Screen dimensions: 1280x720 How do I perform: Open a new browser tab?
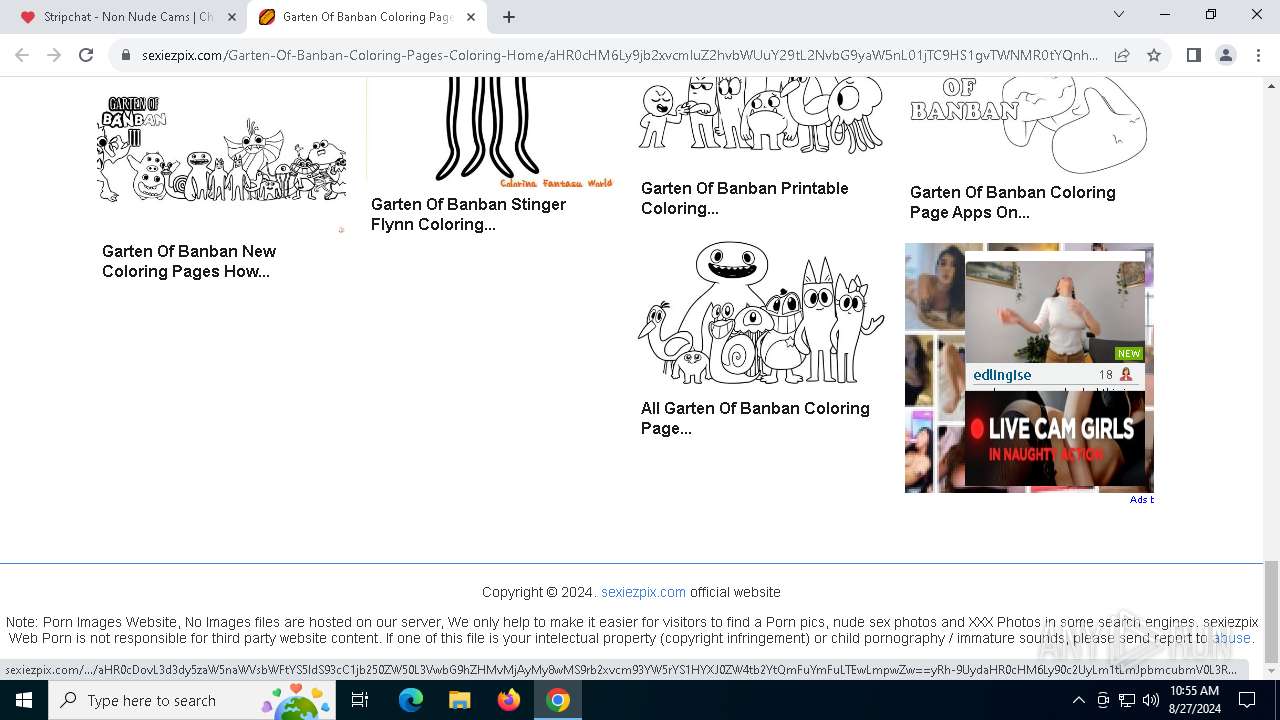click(x=509, y=17)
